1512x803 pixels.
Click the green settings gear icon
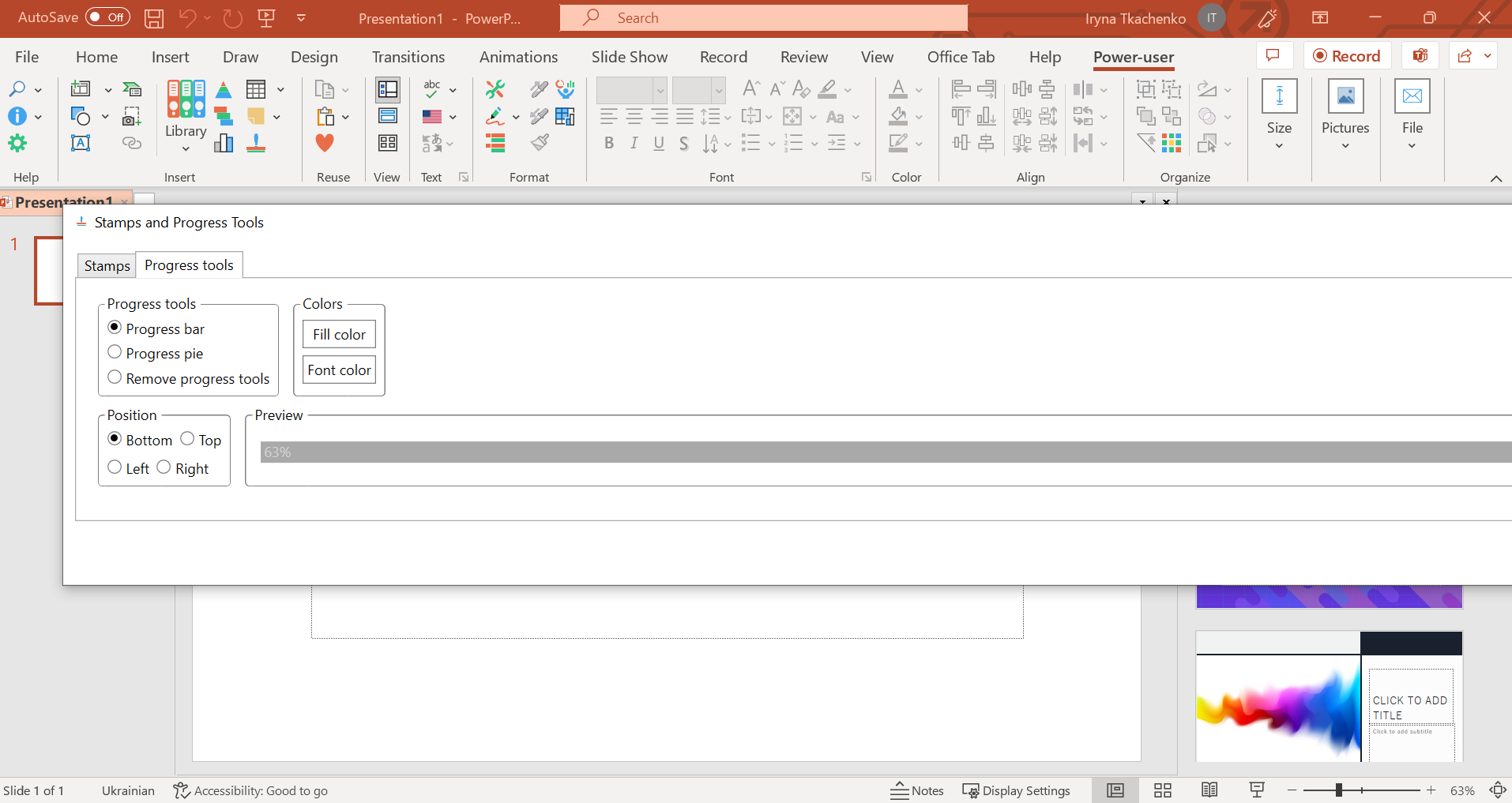point(17,143)
